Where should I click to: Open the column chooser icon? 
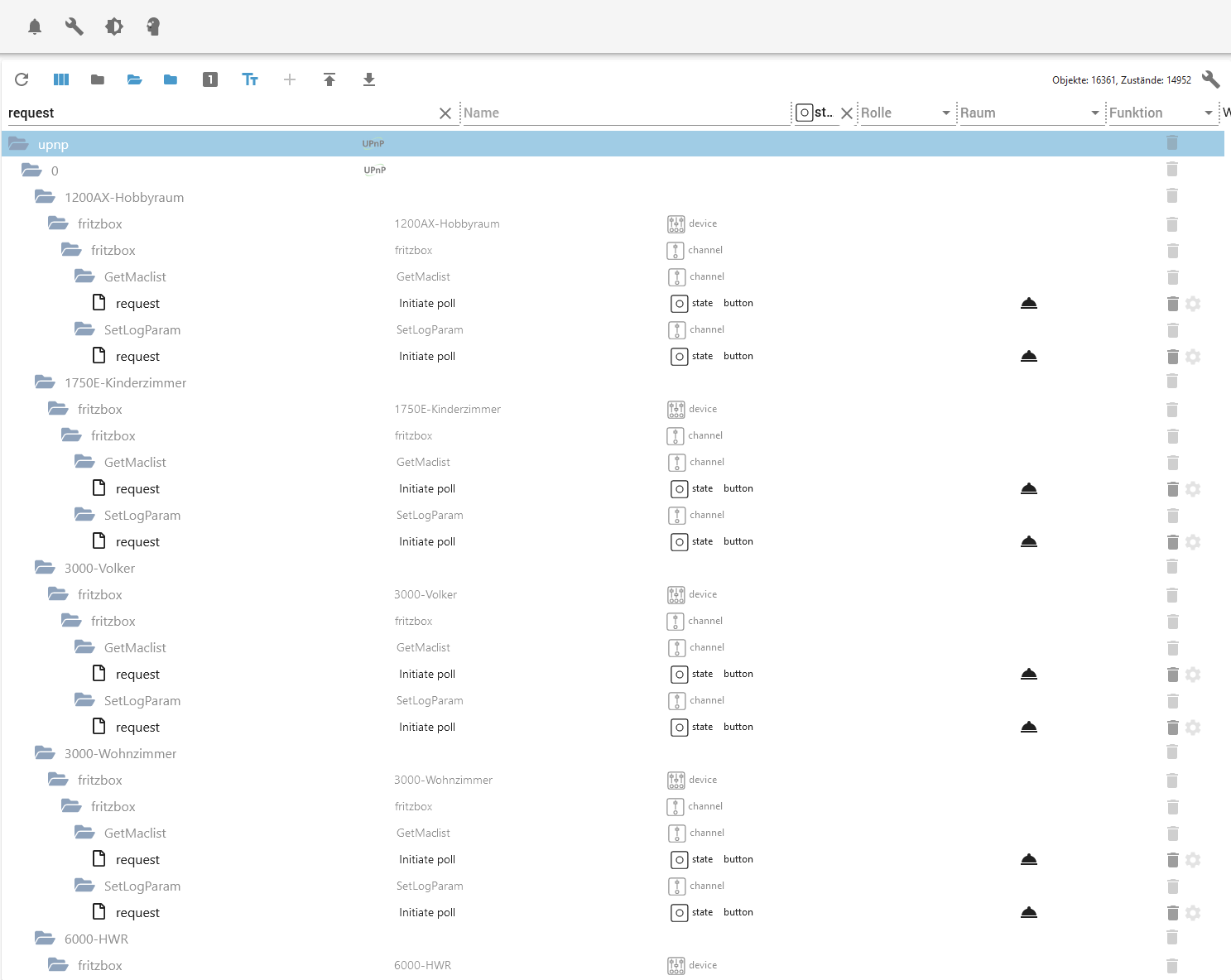click(61, 79)
